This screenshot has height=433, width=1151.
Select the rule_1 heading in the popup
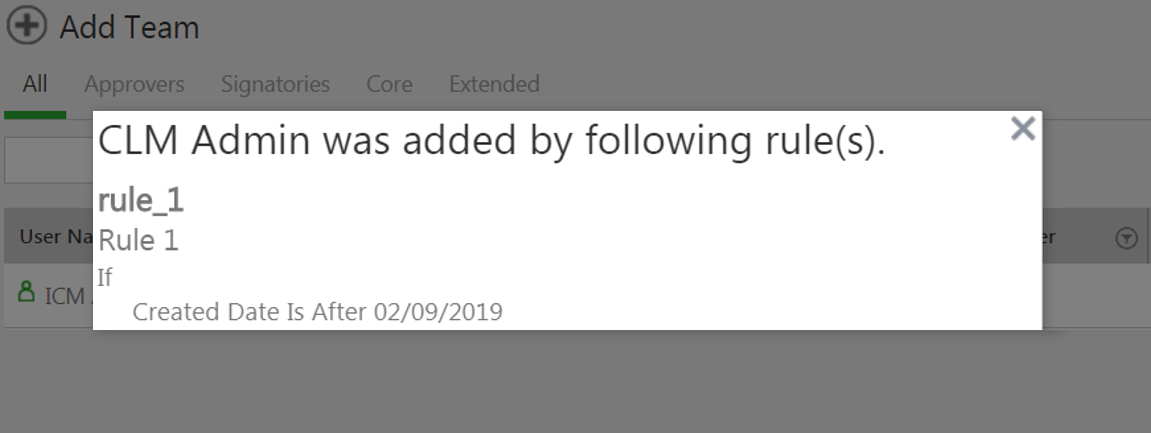coord(141,200)
